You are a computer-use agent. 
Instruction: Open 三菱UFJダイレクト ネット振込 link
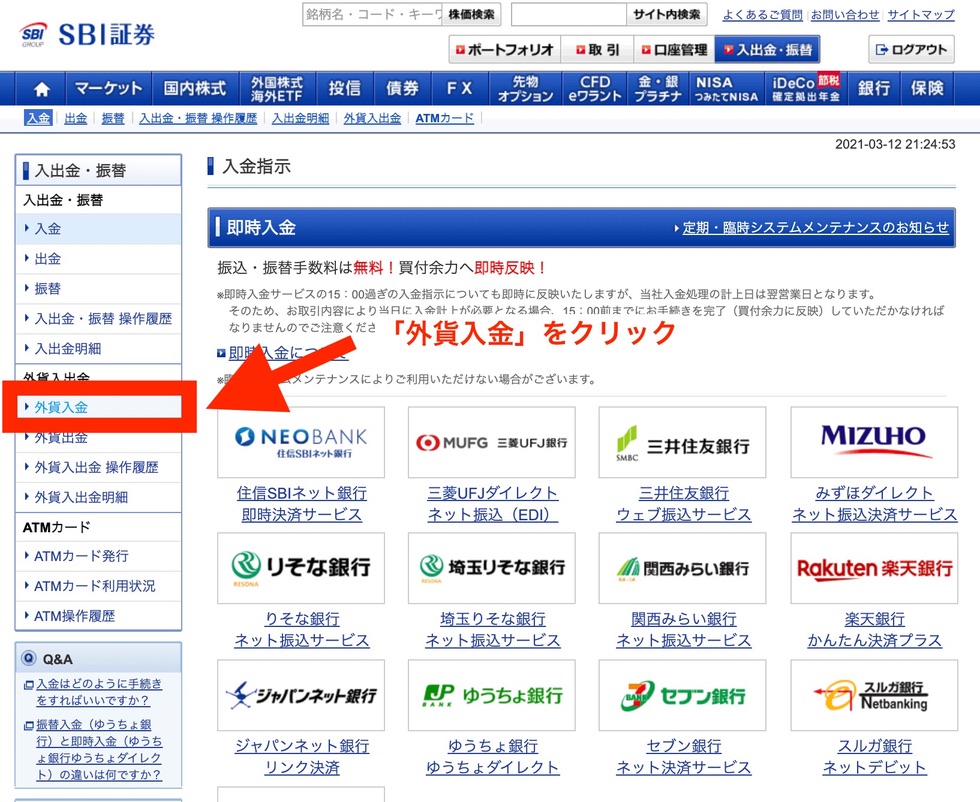(492, 504)
